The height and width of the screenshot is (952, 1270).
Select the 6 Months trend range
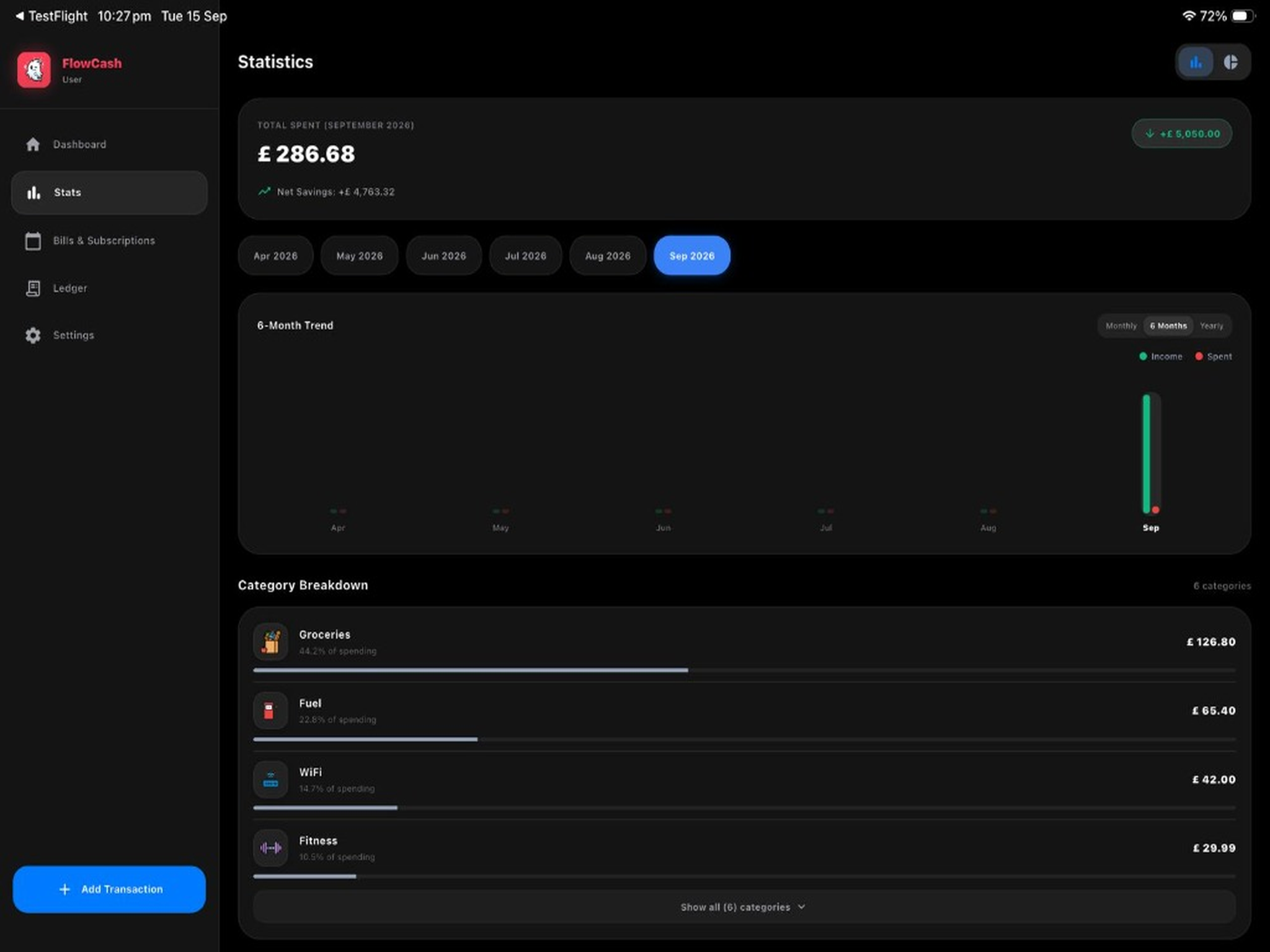1168,326
